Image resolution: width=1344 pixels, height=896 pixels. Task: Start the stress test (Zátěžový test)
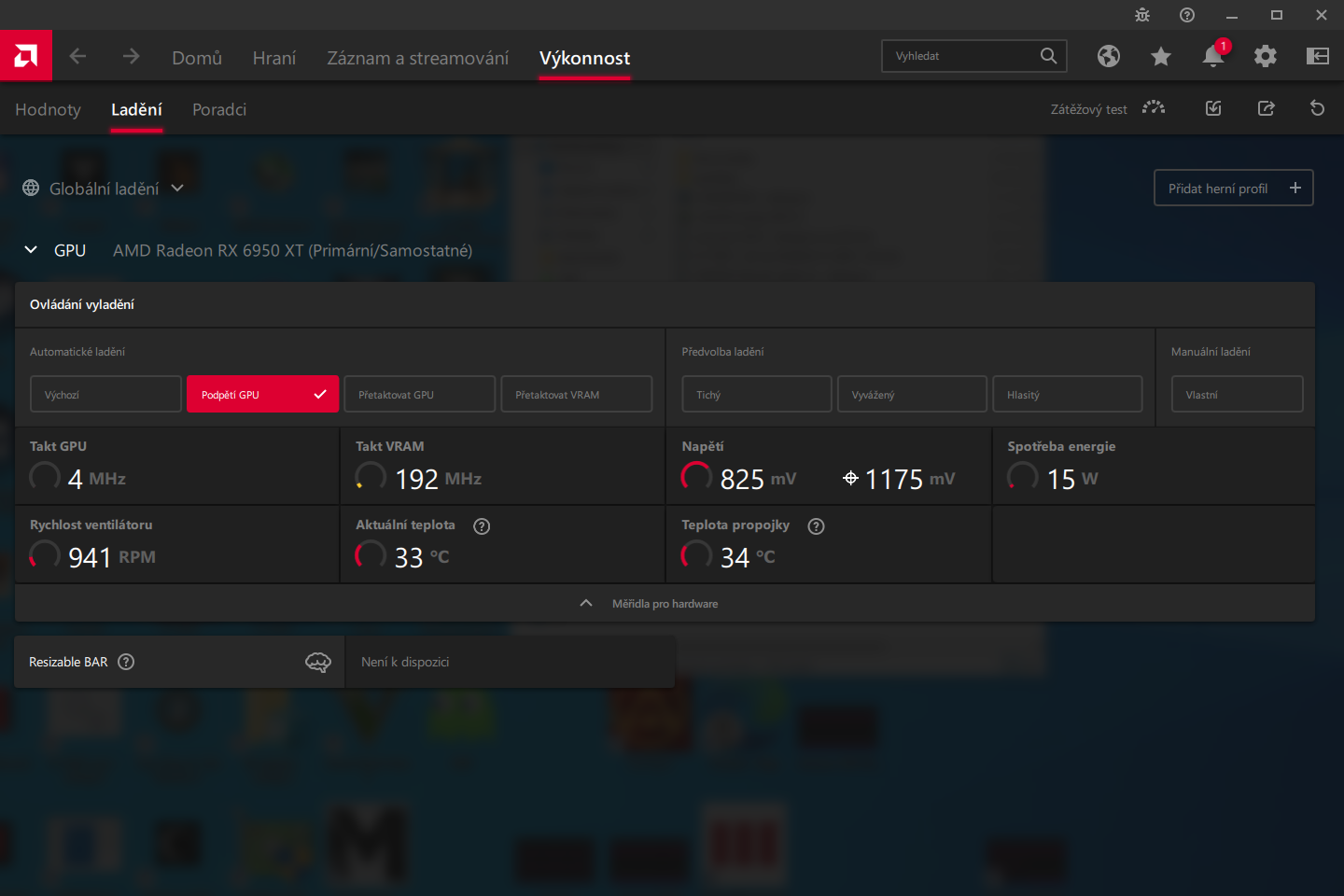tap(1108, 108)
